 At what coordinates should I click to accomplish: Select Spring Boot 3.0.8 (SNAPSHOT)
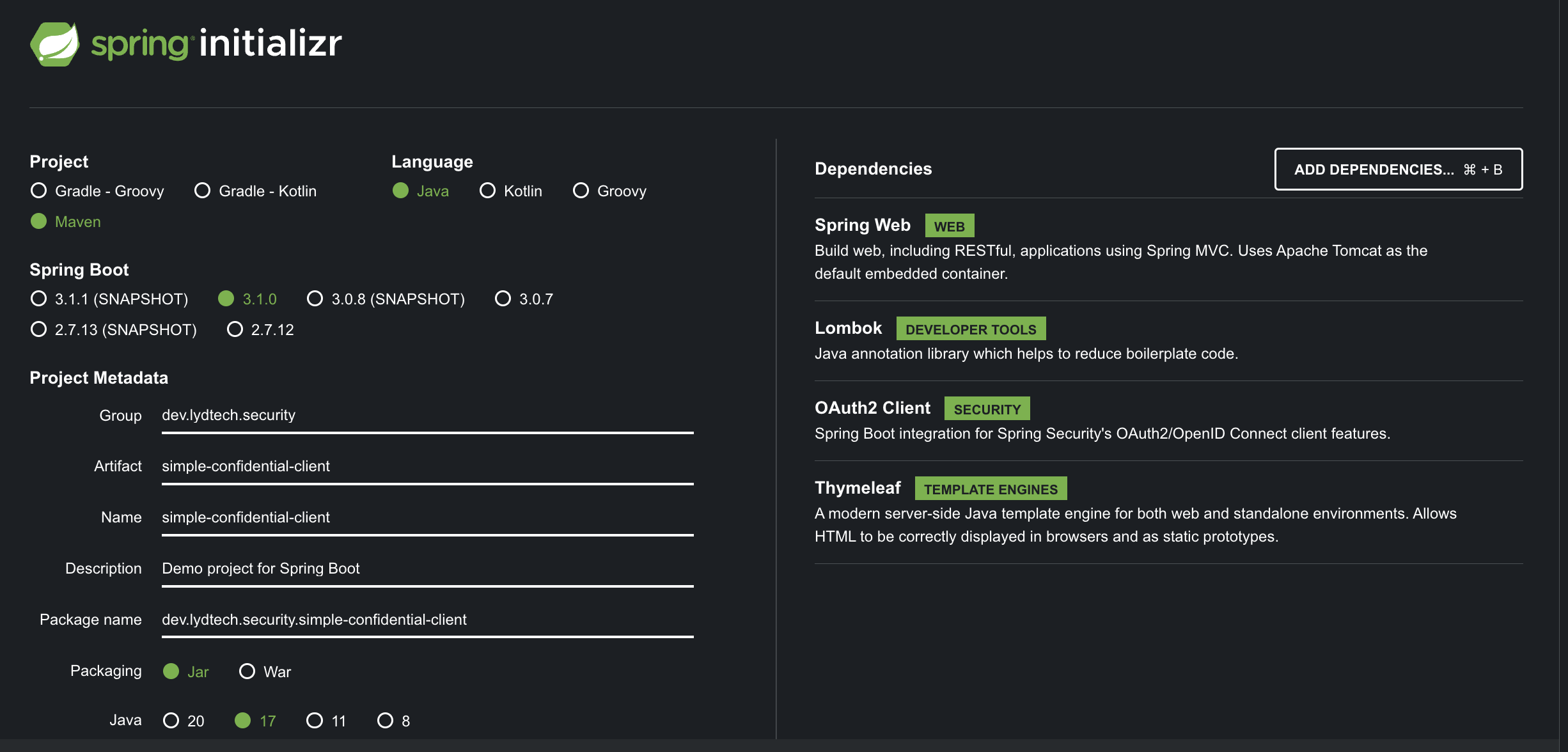[386, 299]
